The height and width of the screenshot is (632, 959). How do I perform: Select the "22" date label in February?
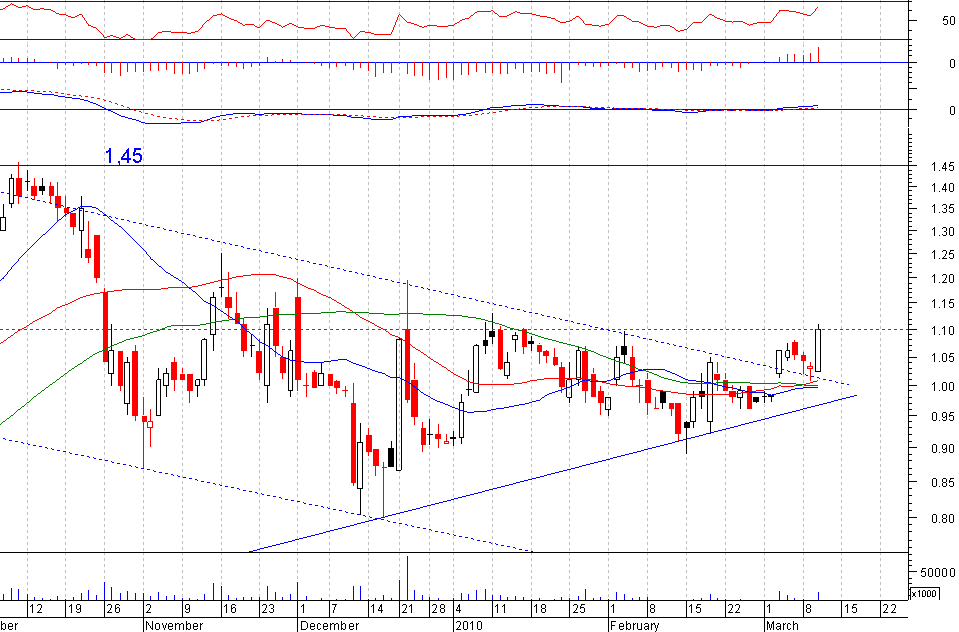733,609
